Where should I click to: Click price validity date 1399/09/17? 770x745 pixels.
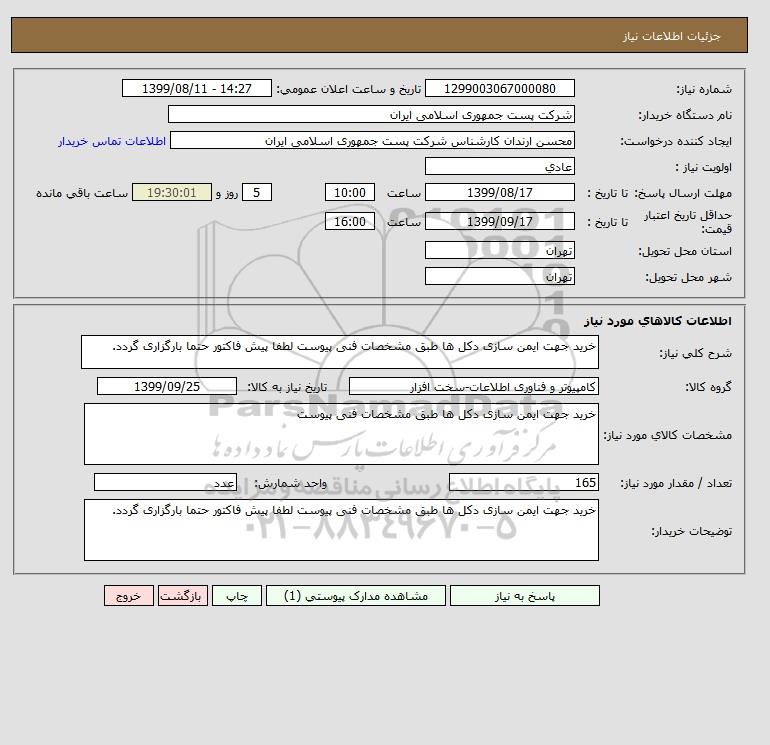tap(499, 221)
